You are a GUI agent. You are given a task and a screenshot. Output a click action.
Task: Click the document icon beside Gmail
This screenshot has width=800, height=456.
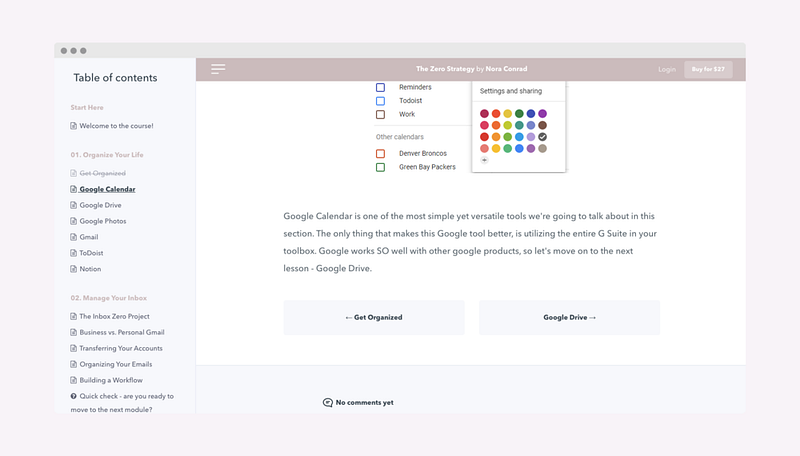[x=73, y=237]
